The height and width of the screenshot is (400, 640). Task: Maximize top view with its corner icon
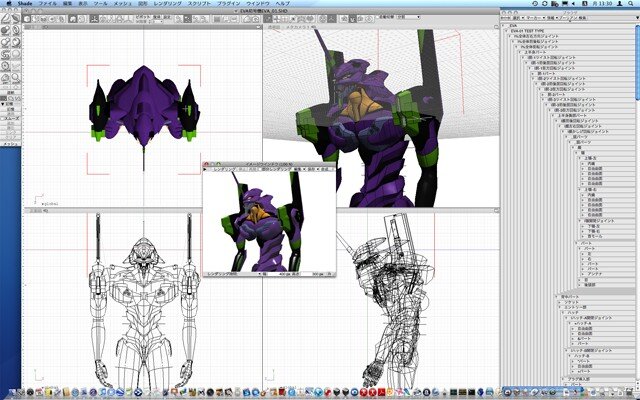[x=259, y=27]
